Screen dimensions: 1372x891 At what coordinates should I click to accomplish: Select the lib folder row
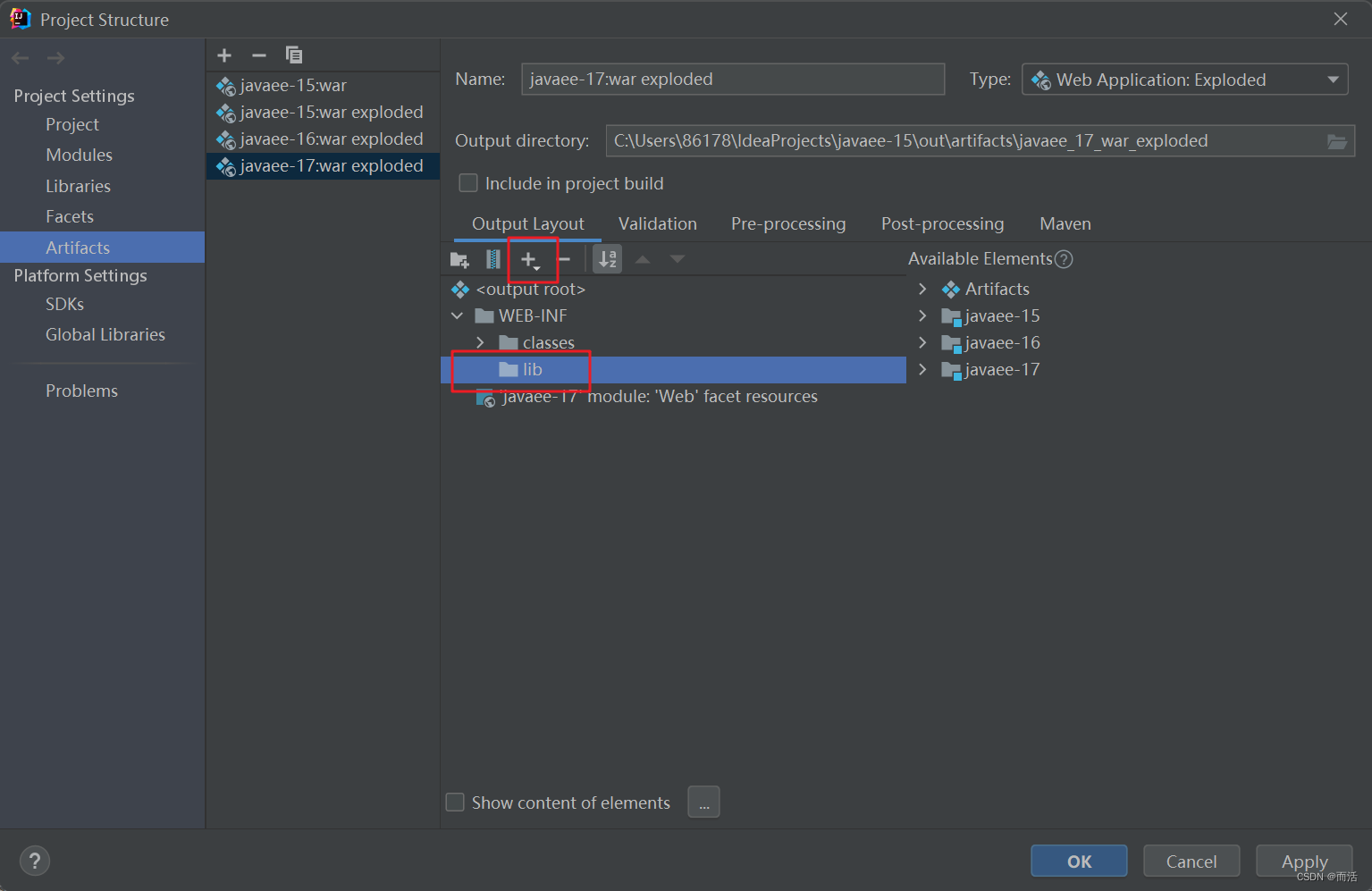tap(673, 370)
